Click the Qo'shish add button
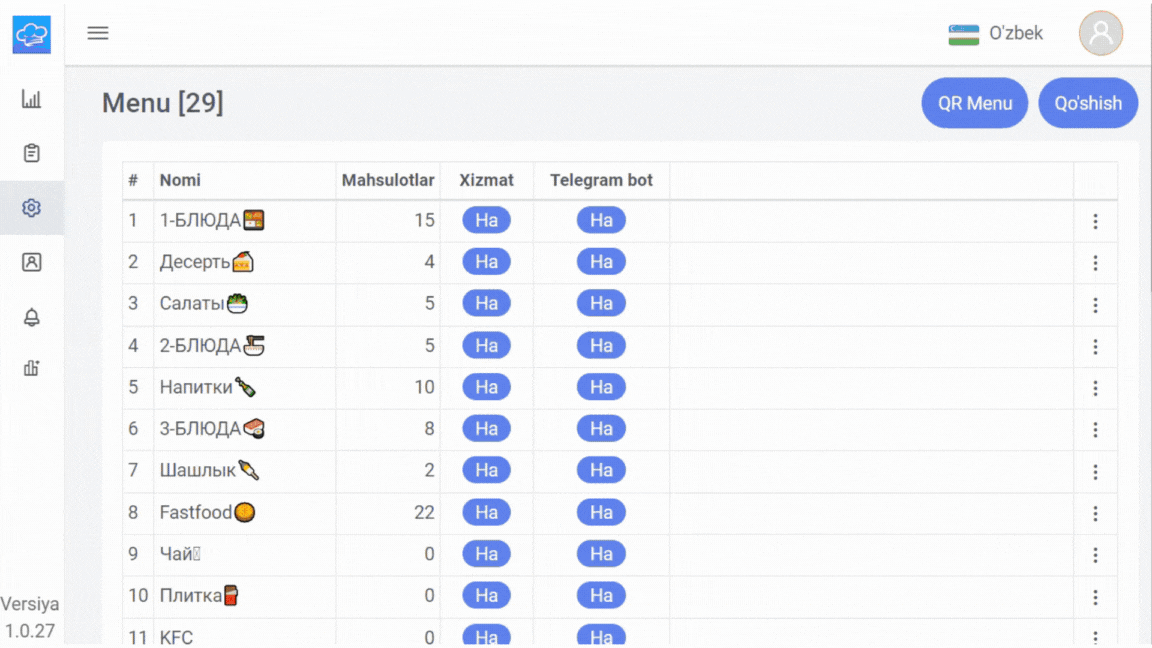Viewport: 1152px width, 648px height. [1088, 103]
